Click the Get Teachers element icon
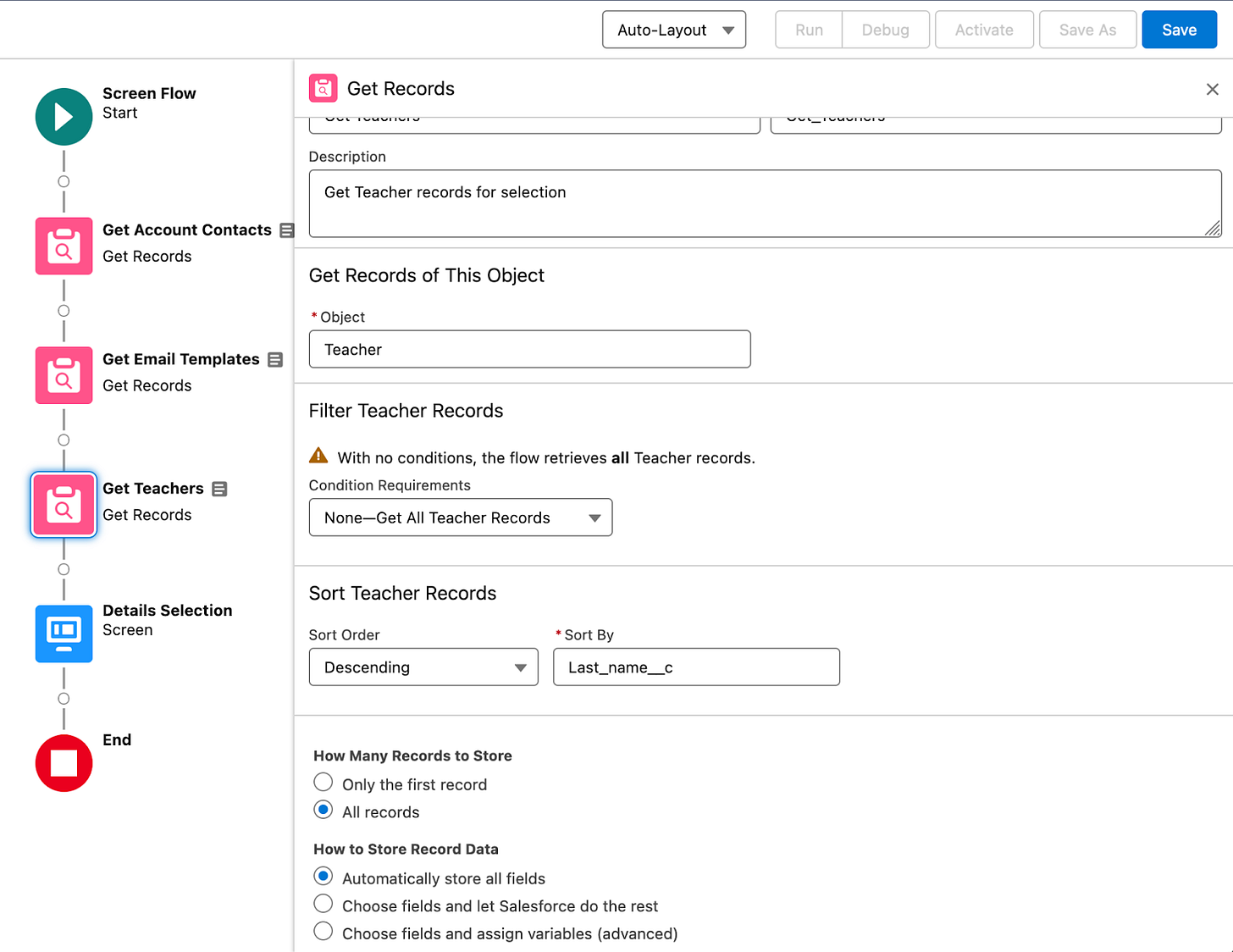The width and height of the screenshot is (1233, 952). [x=64, y=505]
